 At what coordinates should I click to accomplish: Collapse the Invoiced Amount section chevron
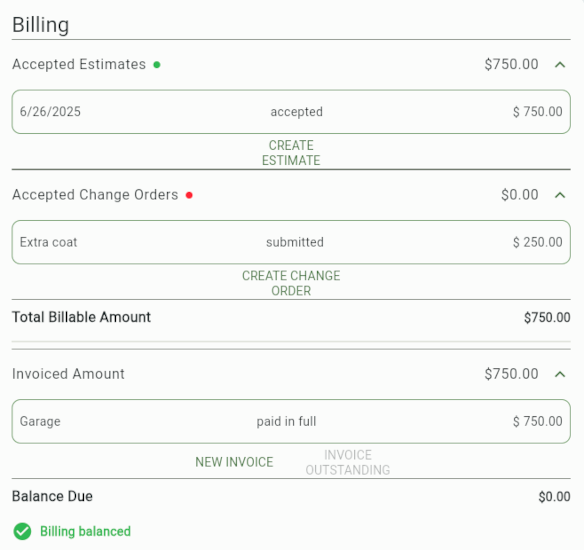coord(560,374)
